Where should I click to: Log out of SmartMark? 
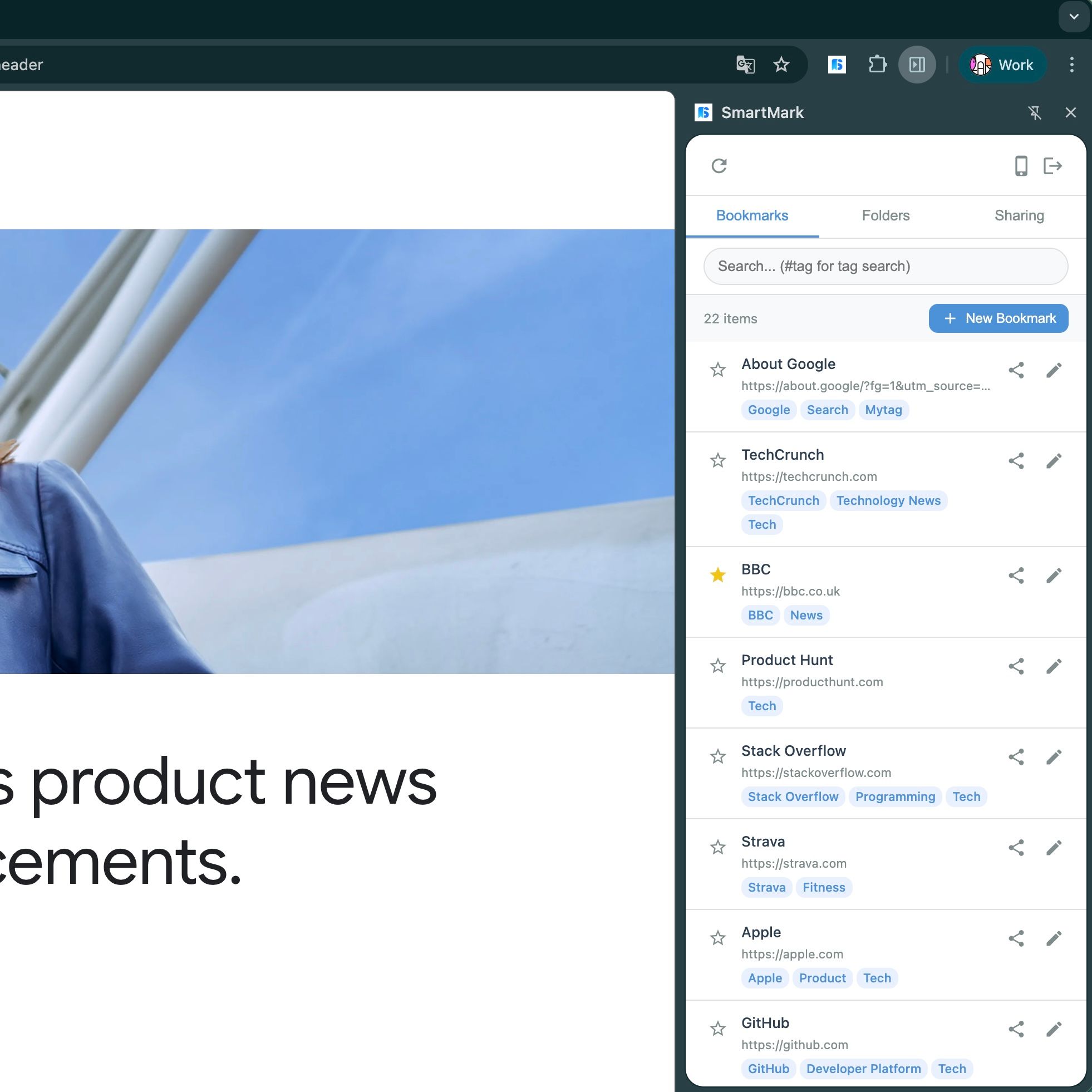1052,166
